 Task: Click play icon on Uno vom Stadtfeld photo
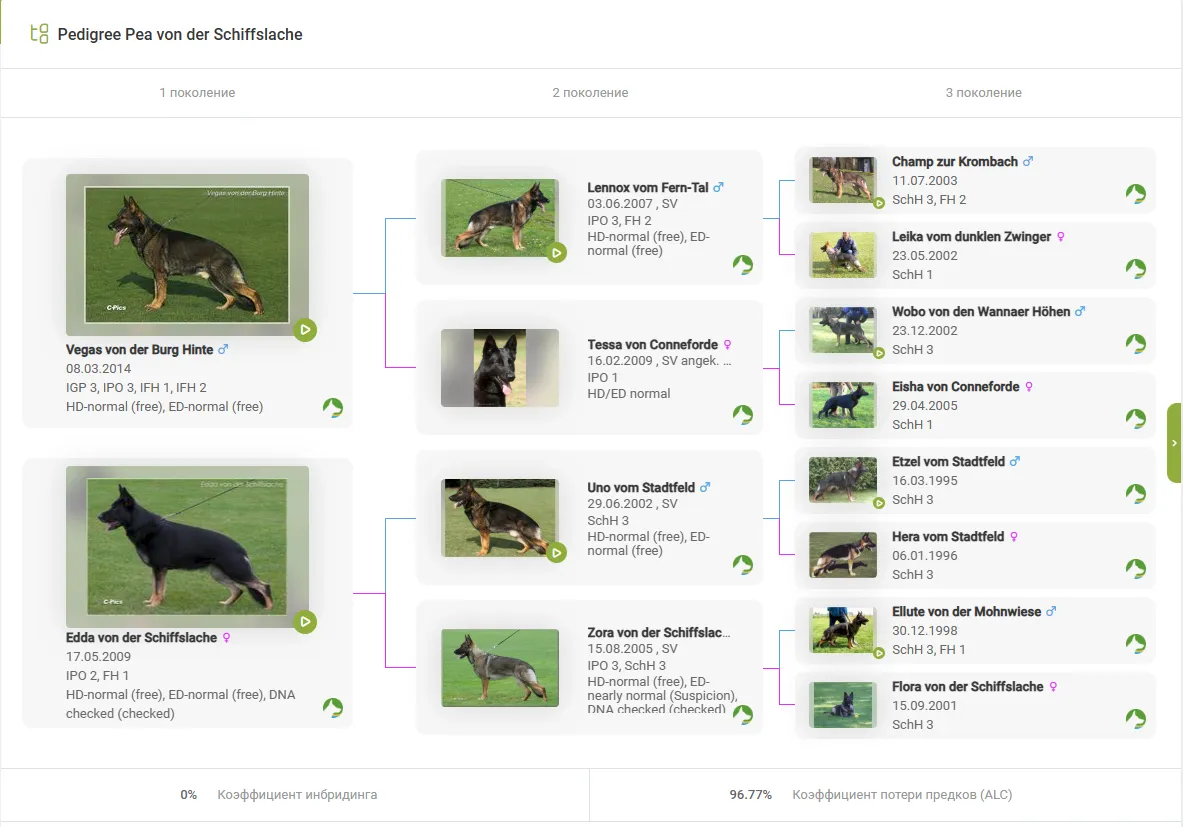coord(556,552)
